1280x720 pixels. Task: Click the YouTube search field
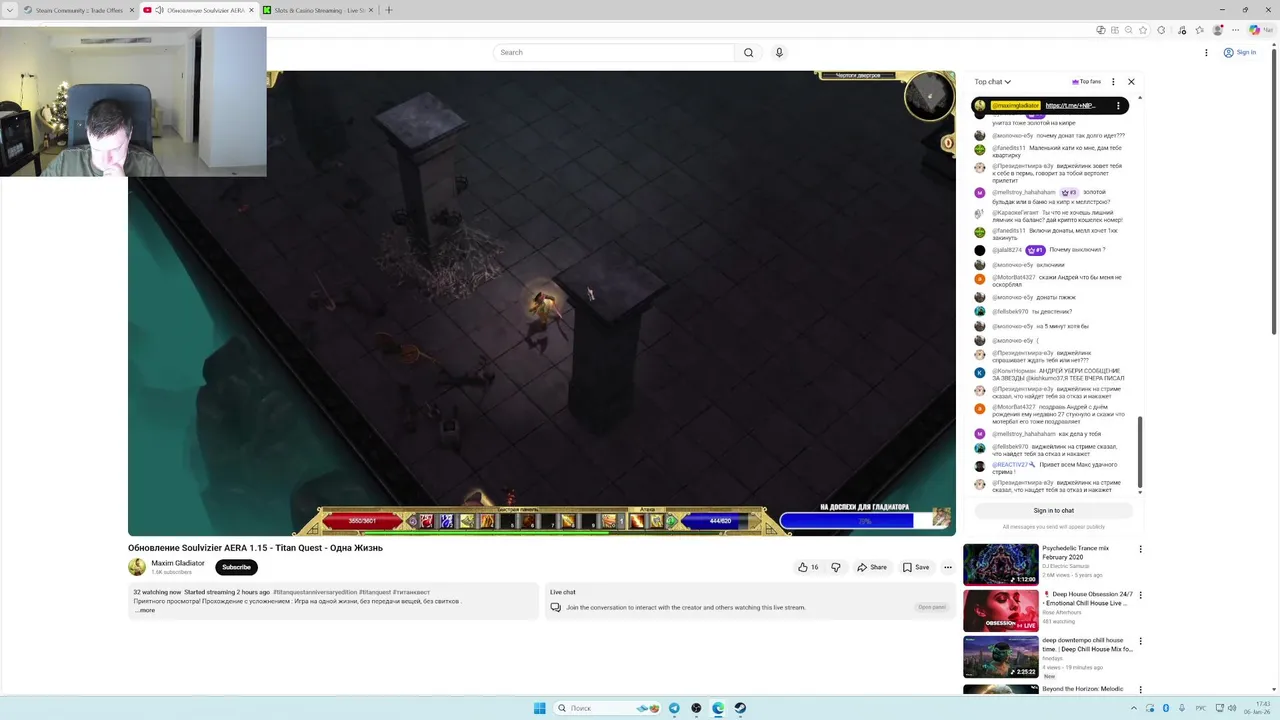point(613,52)
